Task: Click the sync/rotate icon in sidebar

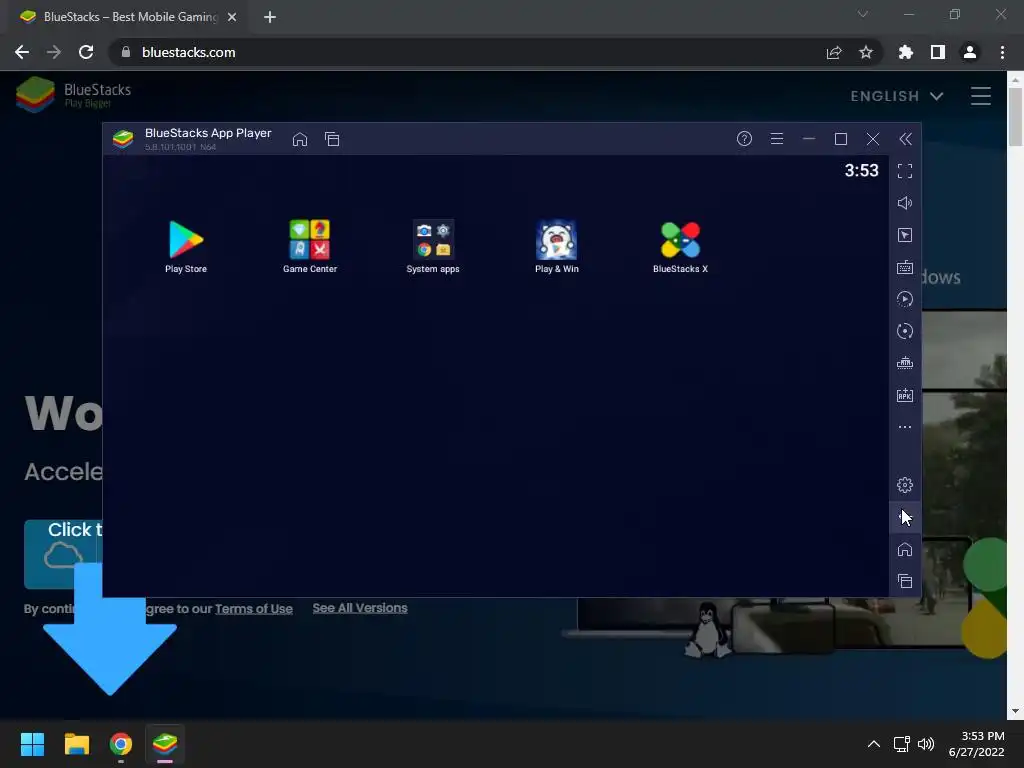Action: [x=904, y=331]
